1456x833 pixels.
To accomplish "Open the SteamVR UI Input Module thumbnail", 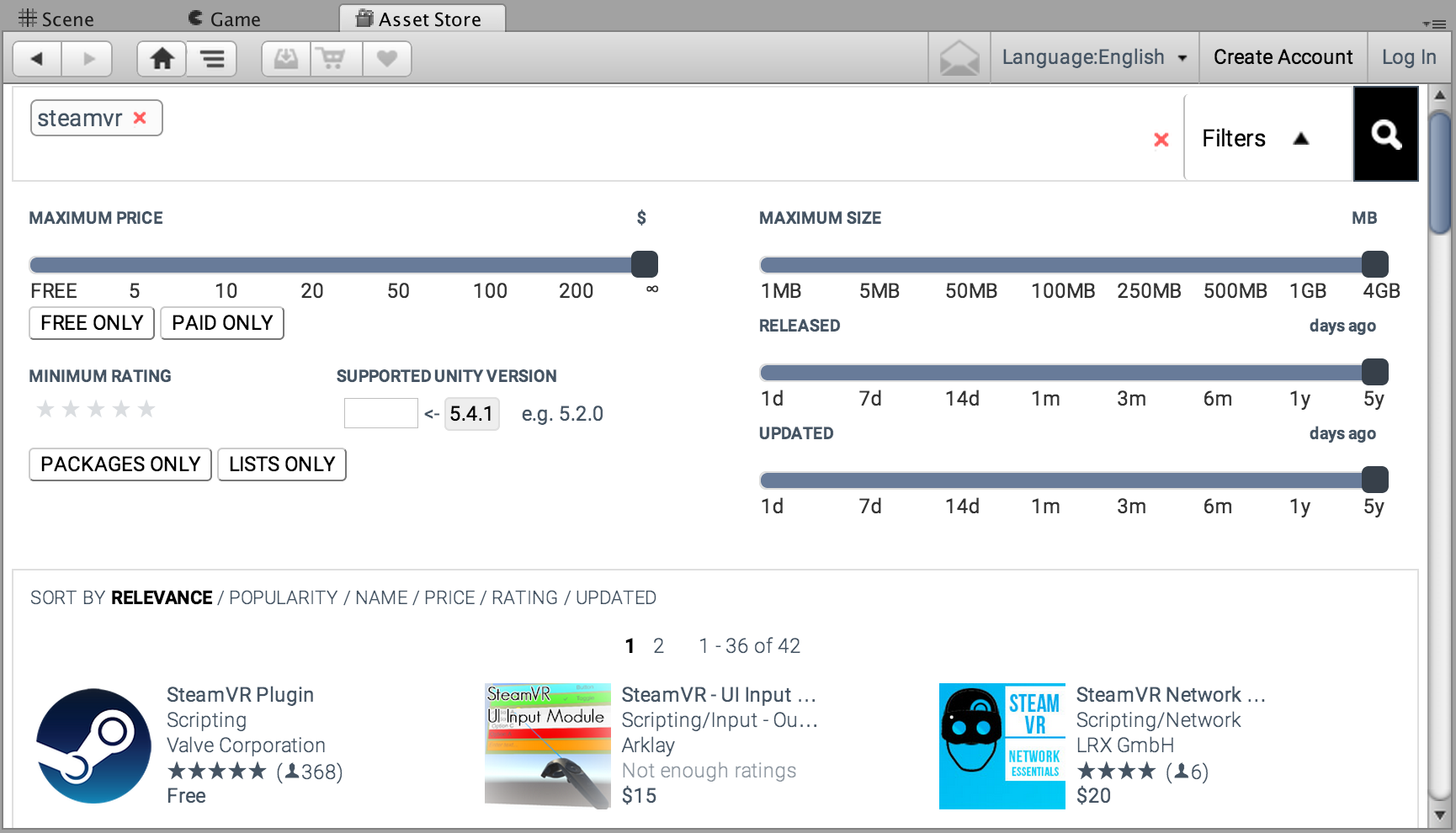I will (548, 746).
